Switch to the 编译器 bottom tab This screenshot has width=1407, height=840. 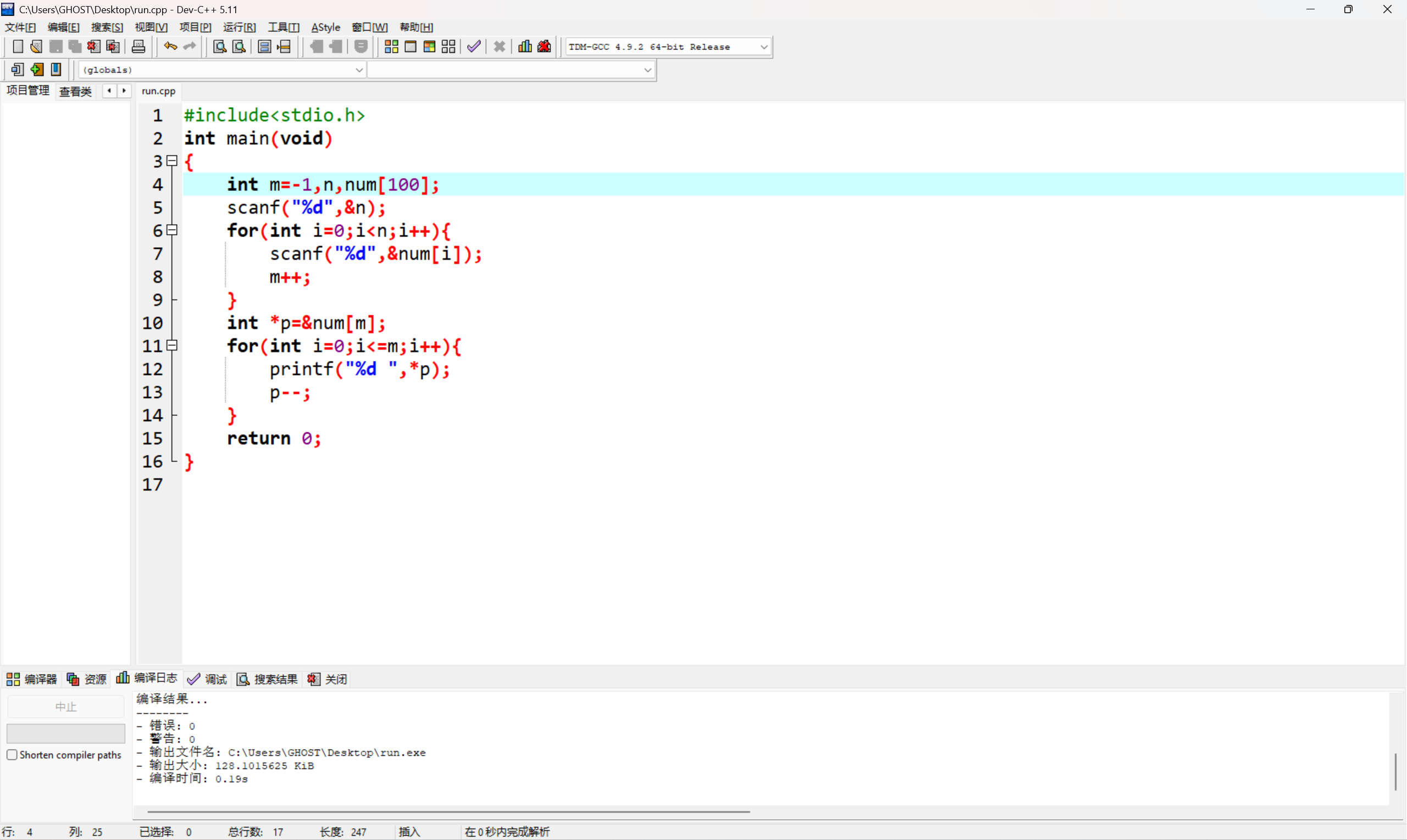[32, 678]
